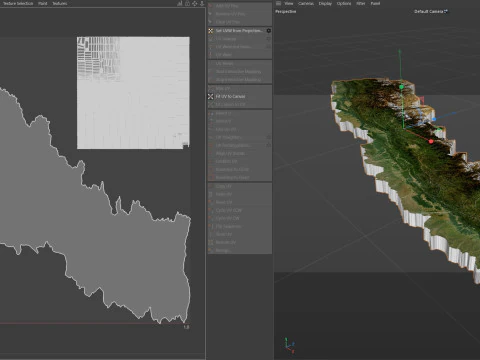480x360 pixels.
Task: Click the Cycle UV CCW command
Action: [240, 210]
